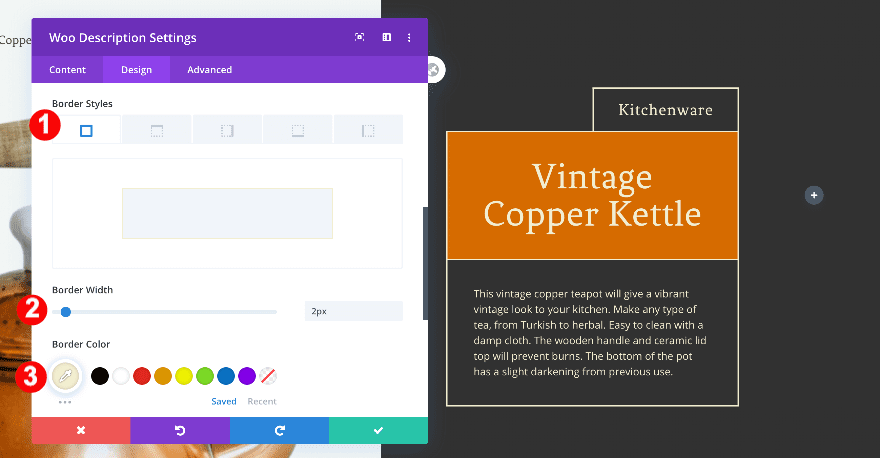Choose the blue color swatch

[226, 376]
